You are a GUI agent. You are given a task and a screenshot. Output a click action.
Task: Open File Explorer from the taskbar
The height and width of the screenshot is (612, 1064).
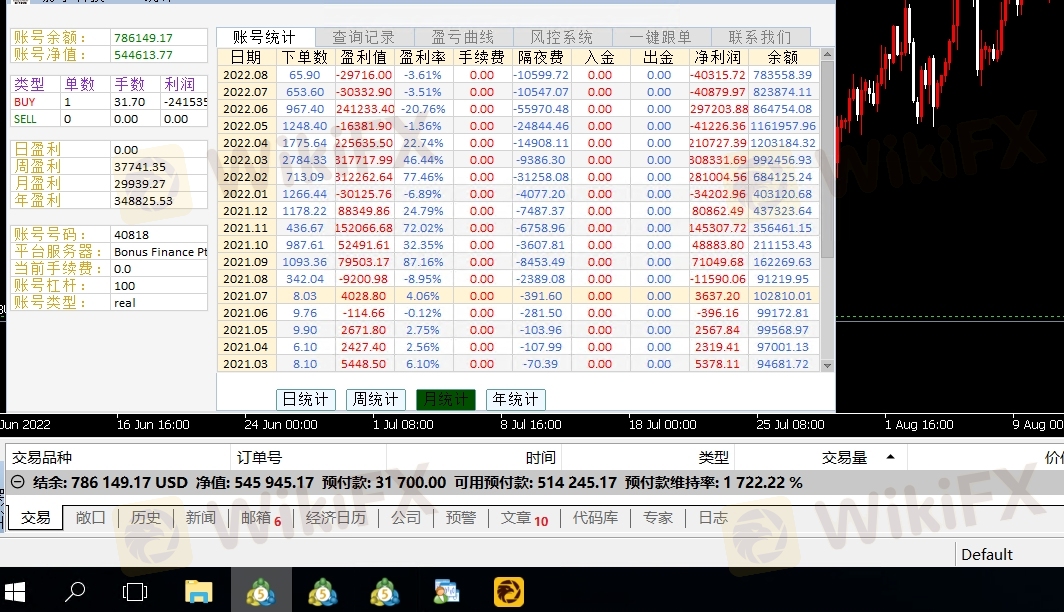(x=199, y=591)
